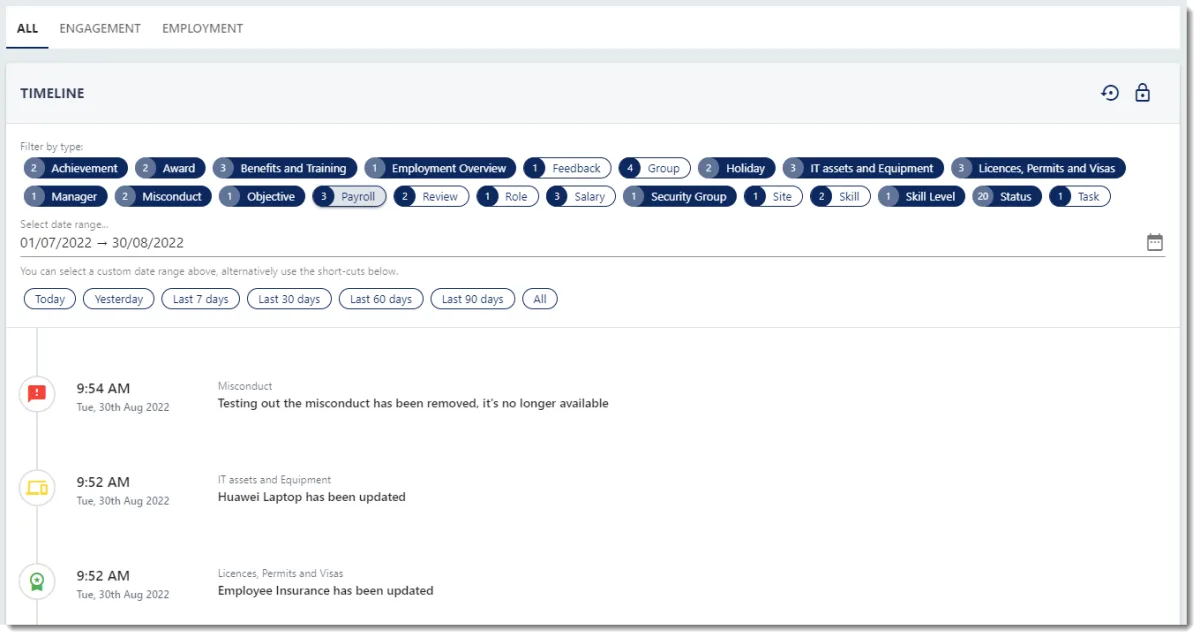Toggle the Holiday filter chip

(x=736, y=168)
